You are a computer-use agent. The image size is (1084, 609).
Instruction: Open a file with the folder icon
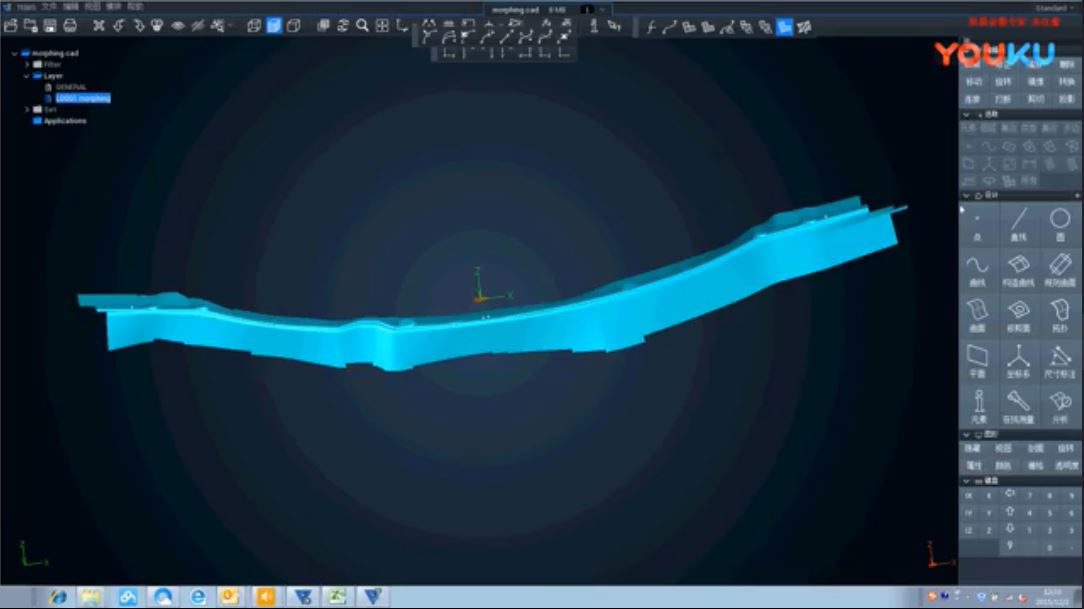pos(10,26)
